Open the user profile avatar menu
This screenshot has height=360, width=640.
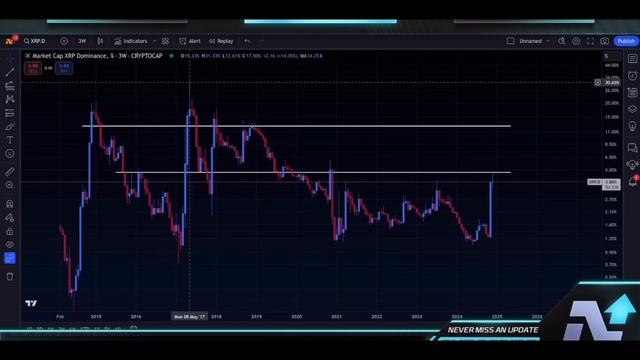[10, 41]
